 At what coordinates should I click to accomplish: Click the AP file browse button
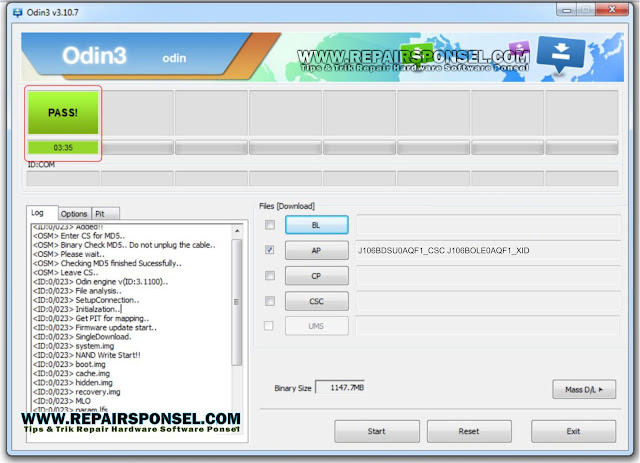(316, 250)
